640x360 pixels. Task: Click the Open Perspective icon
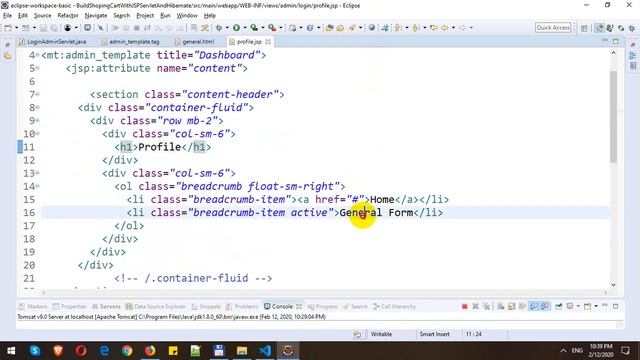[584, 28]
